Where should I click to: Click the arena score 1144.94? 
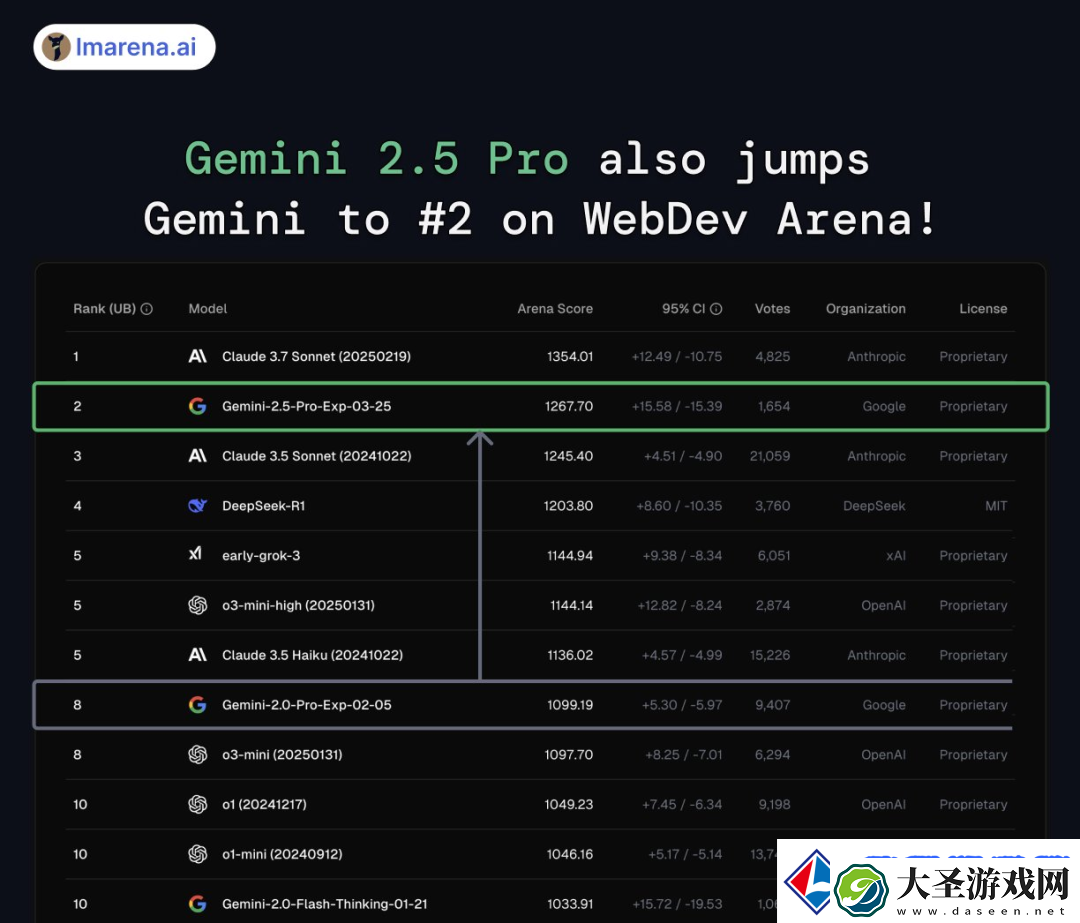click(x=570, y=556)
